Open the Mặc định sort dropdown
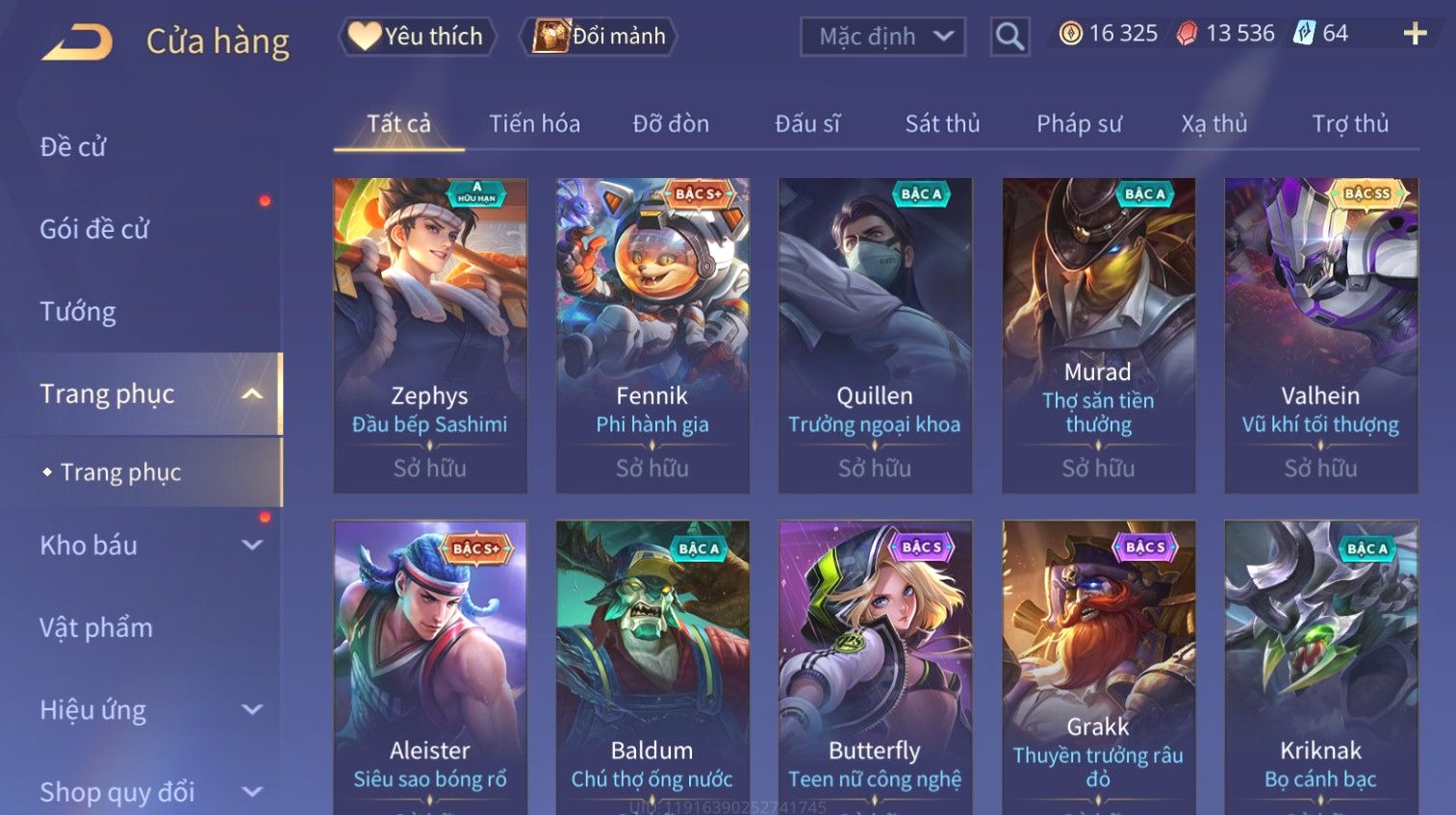 coord(882,37)
